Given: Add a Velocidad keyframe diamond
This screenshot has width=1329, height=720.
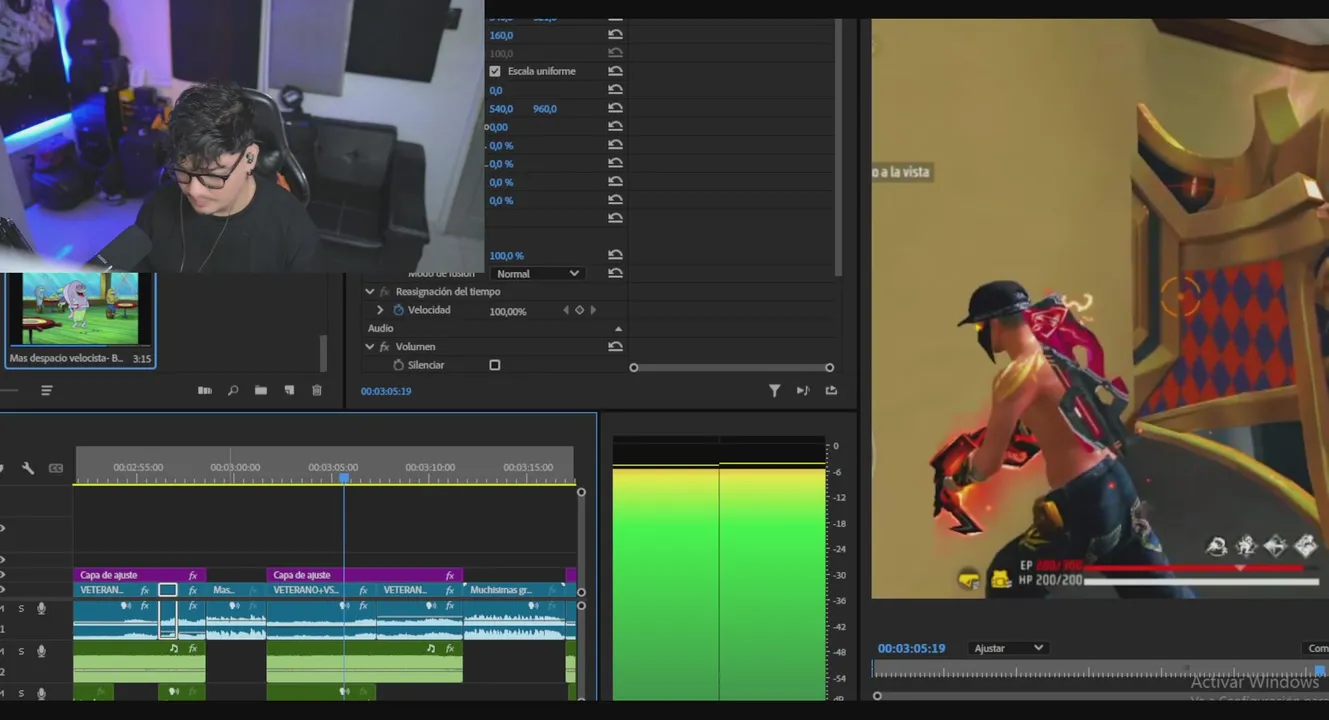Looking at the screenshot, I should tap(579, 310).
